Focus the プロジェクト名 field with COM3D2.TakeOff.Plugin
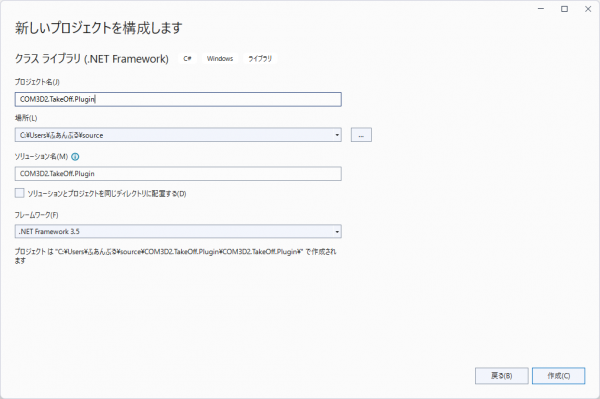The height and width of the screenshot is (399, 600). pos(178,99)
